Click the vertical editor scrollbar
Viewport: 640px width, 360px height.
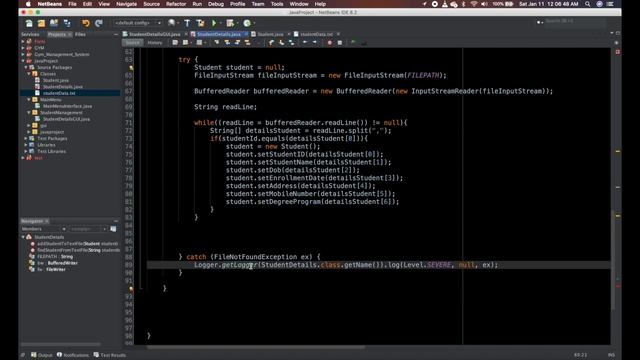(613, 260)
